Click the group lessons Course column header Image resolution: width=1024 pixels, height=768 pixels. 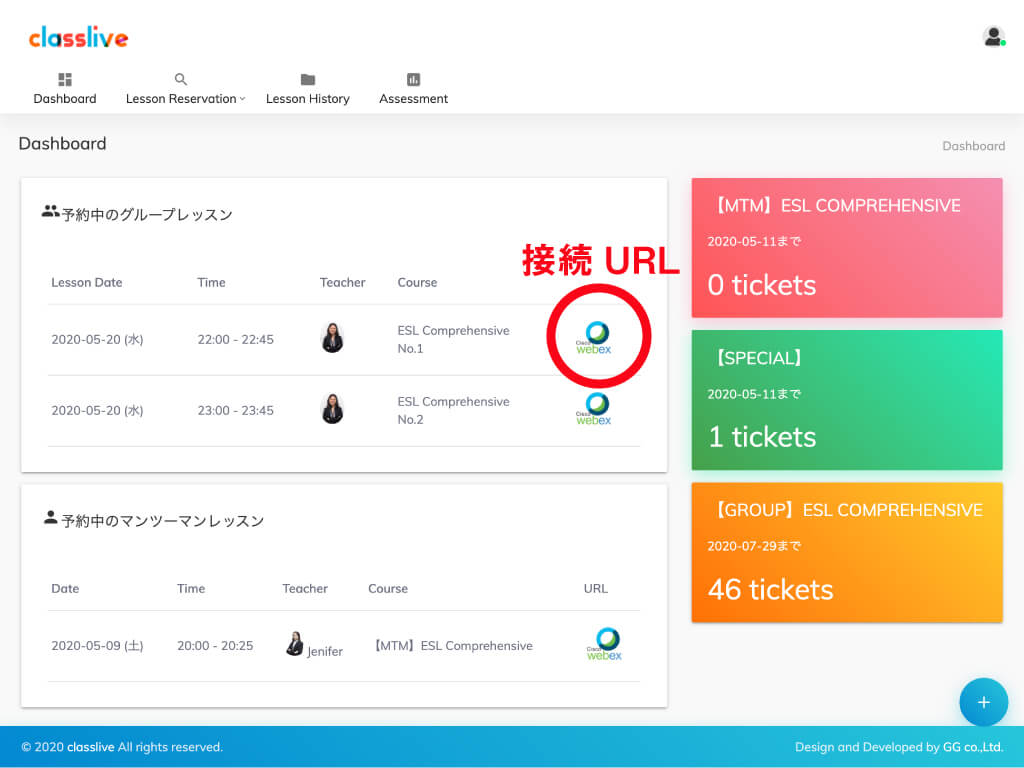pyautogui.click(x=417, y=282)
